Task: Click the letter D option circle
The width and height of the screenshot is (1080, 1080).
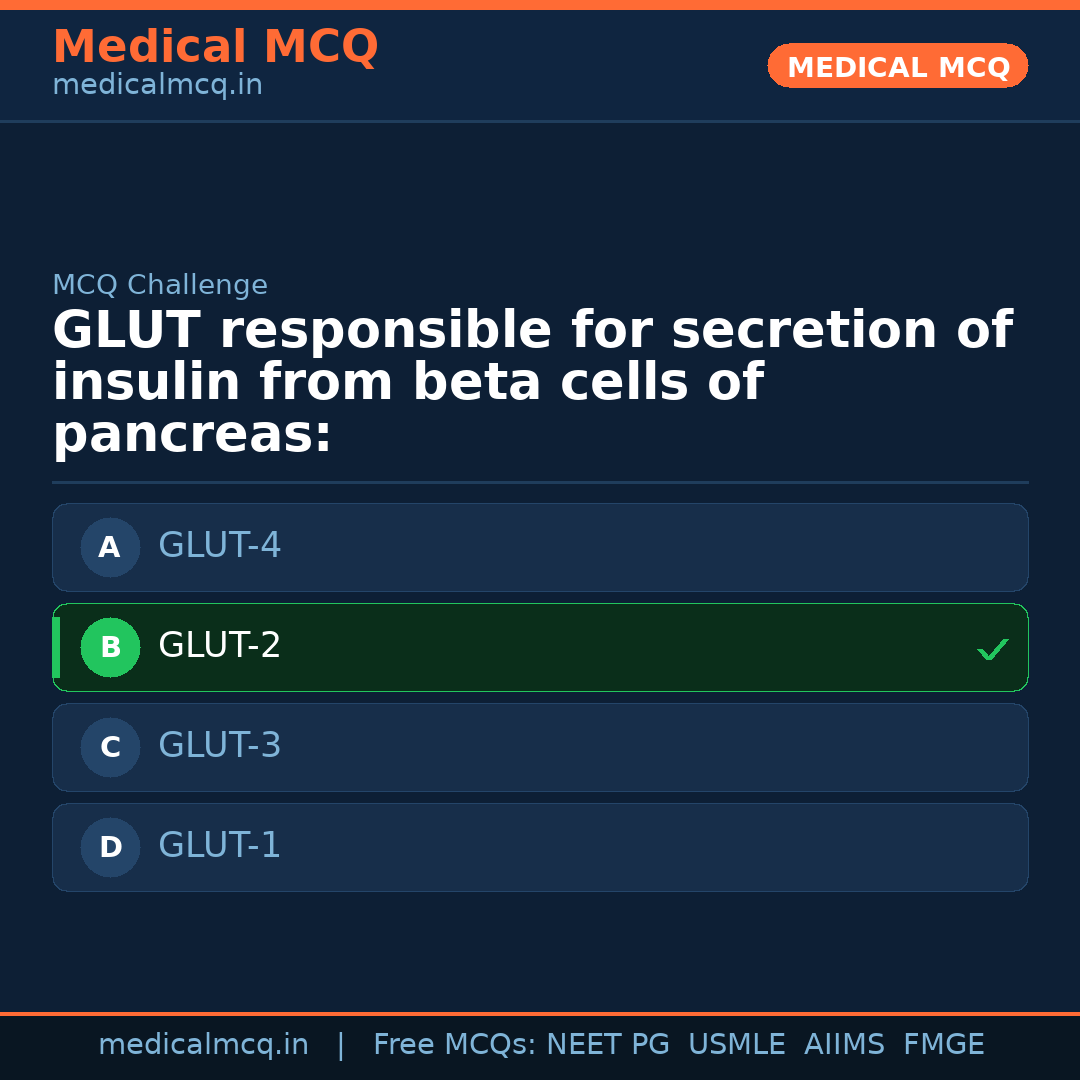Action: pyautogui.click(x=110, y=847)
